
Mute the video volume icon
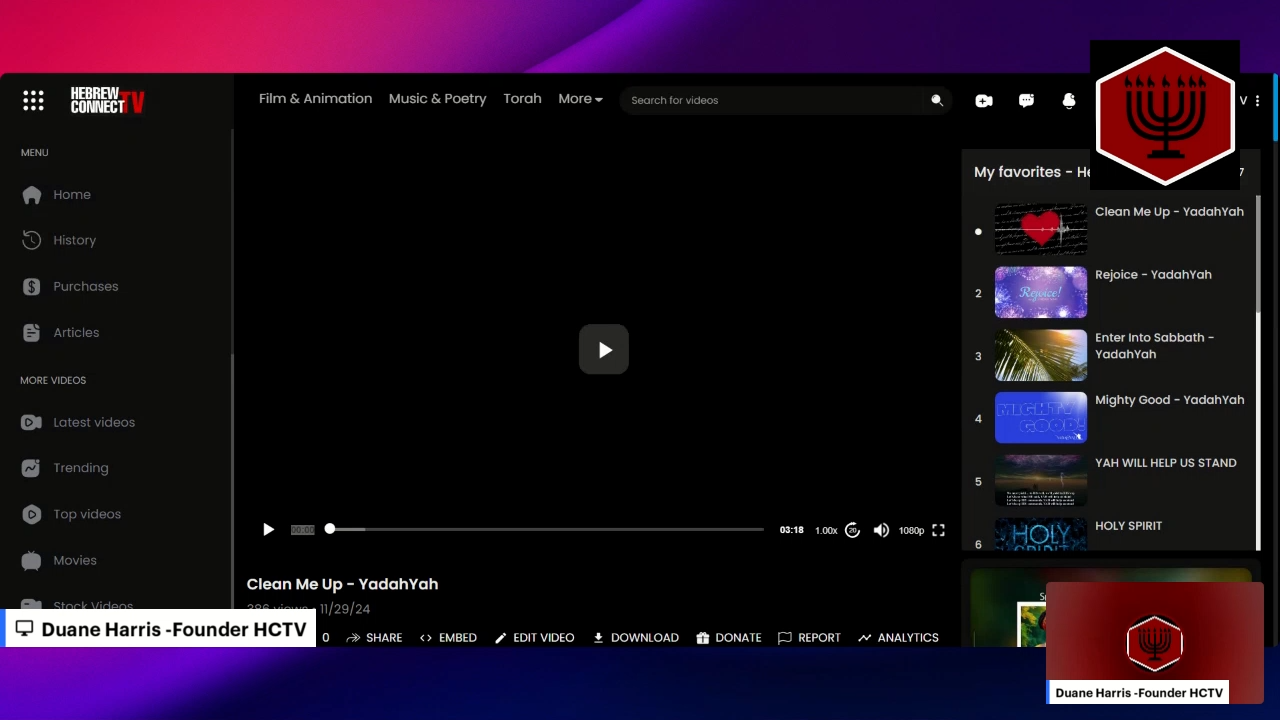click(x=881, y=530)
